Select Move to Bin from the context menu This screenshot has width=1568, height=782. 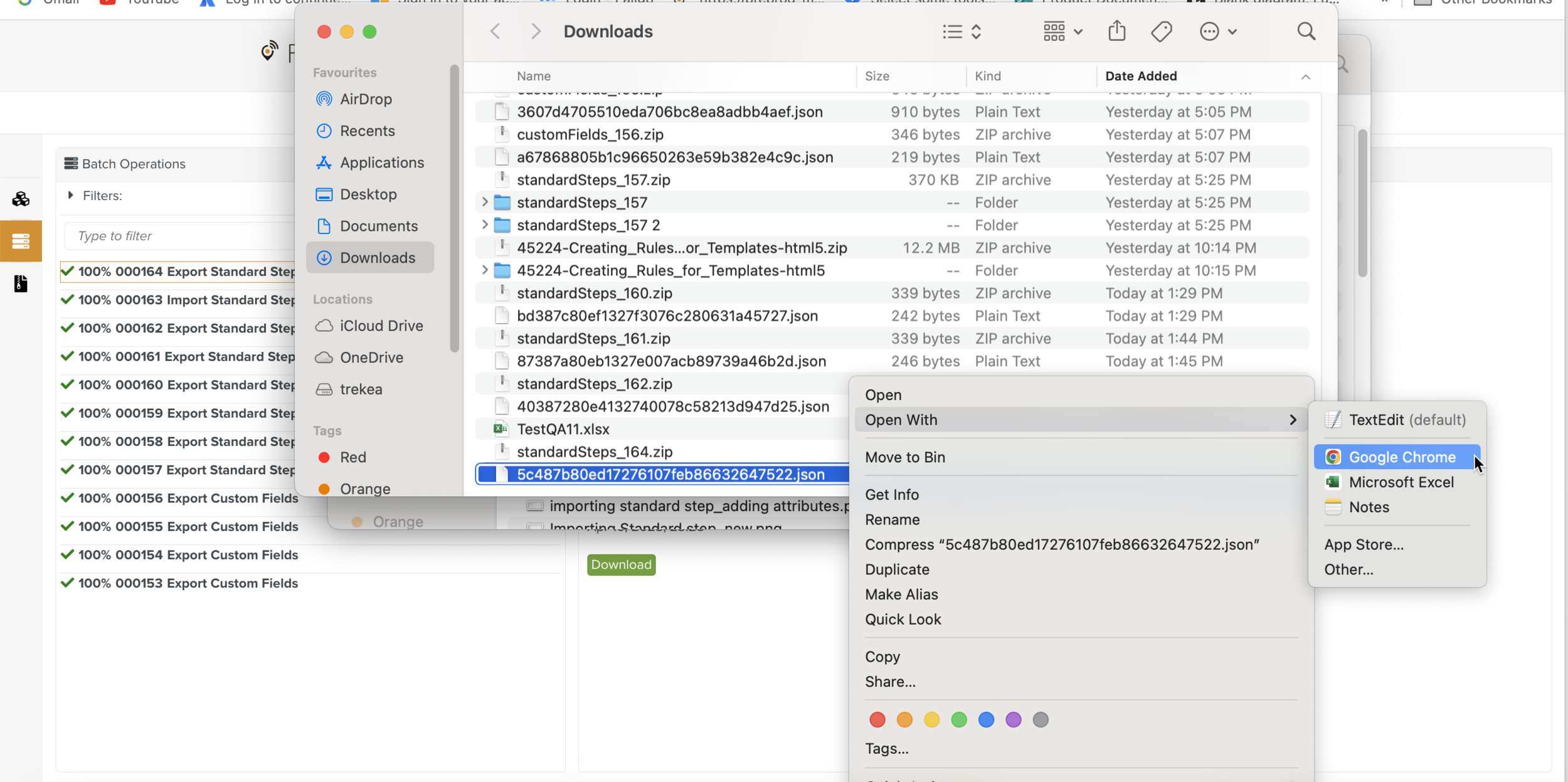pos(904,457)
